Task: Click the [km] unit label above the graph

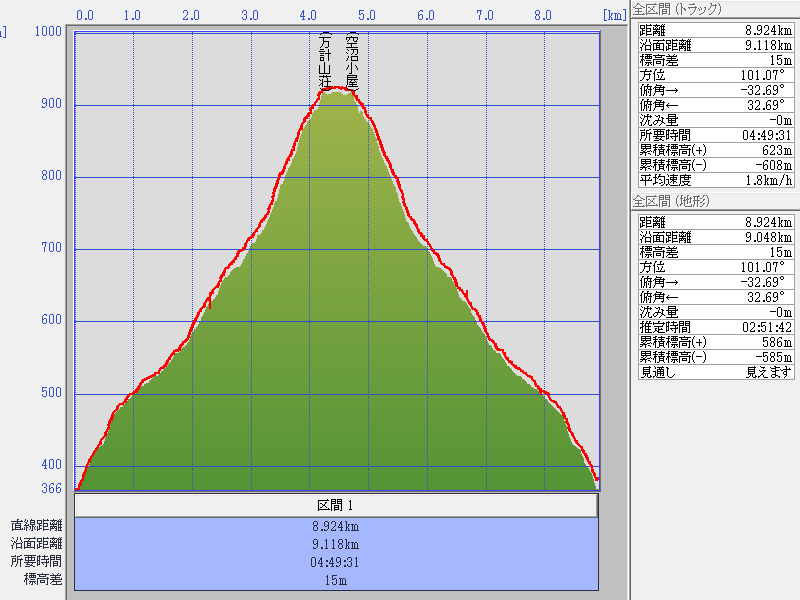Action: pyautogui.click(x=614, y=15)
